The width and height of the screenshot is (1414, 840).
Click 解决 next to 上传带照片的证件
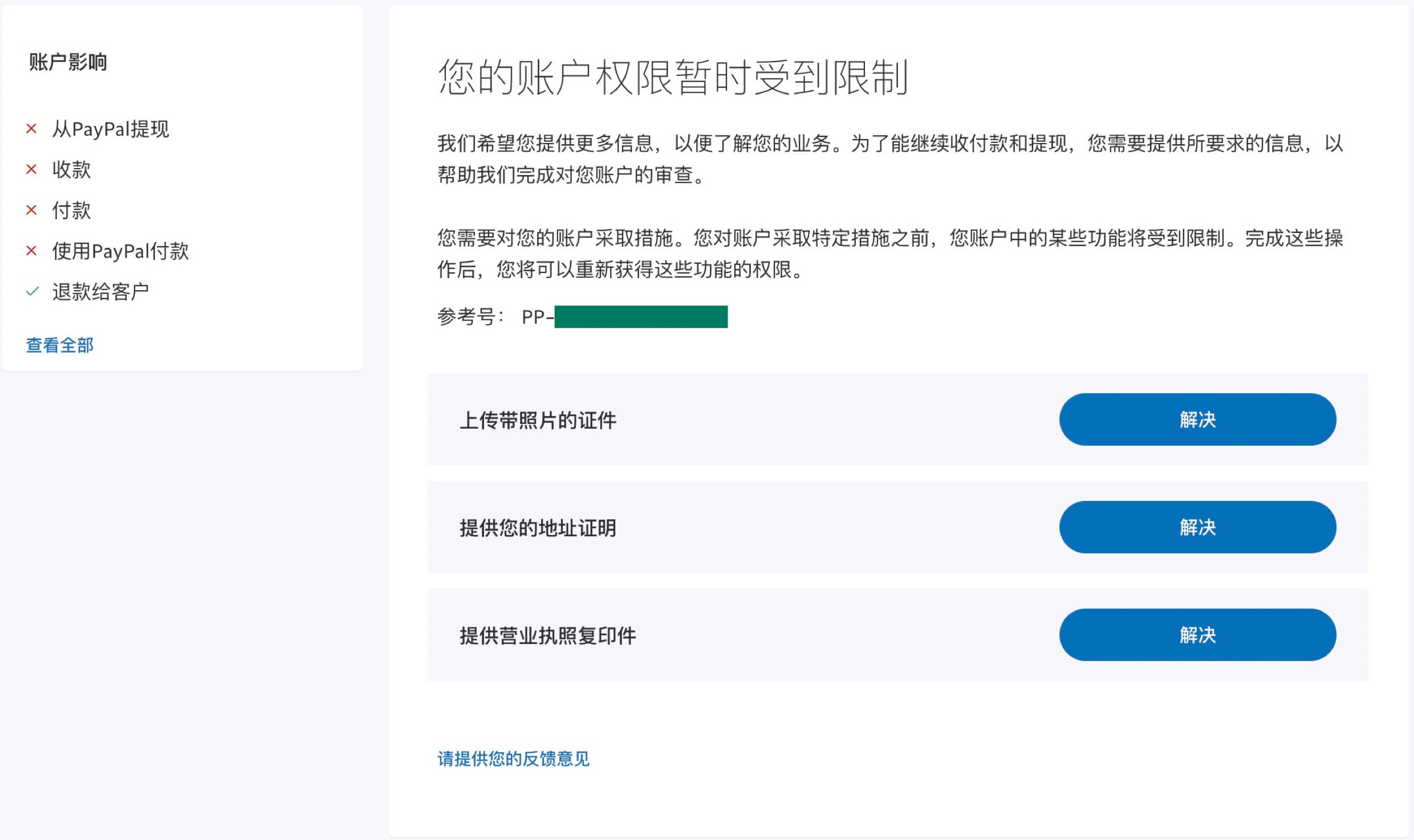(x=1197, y=419)
